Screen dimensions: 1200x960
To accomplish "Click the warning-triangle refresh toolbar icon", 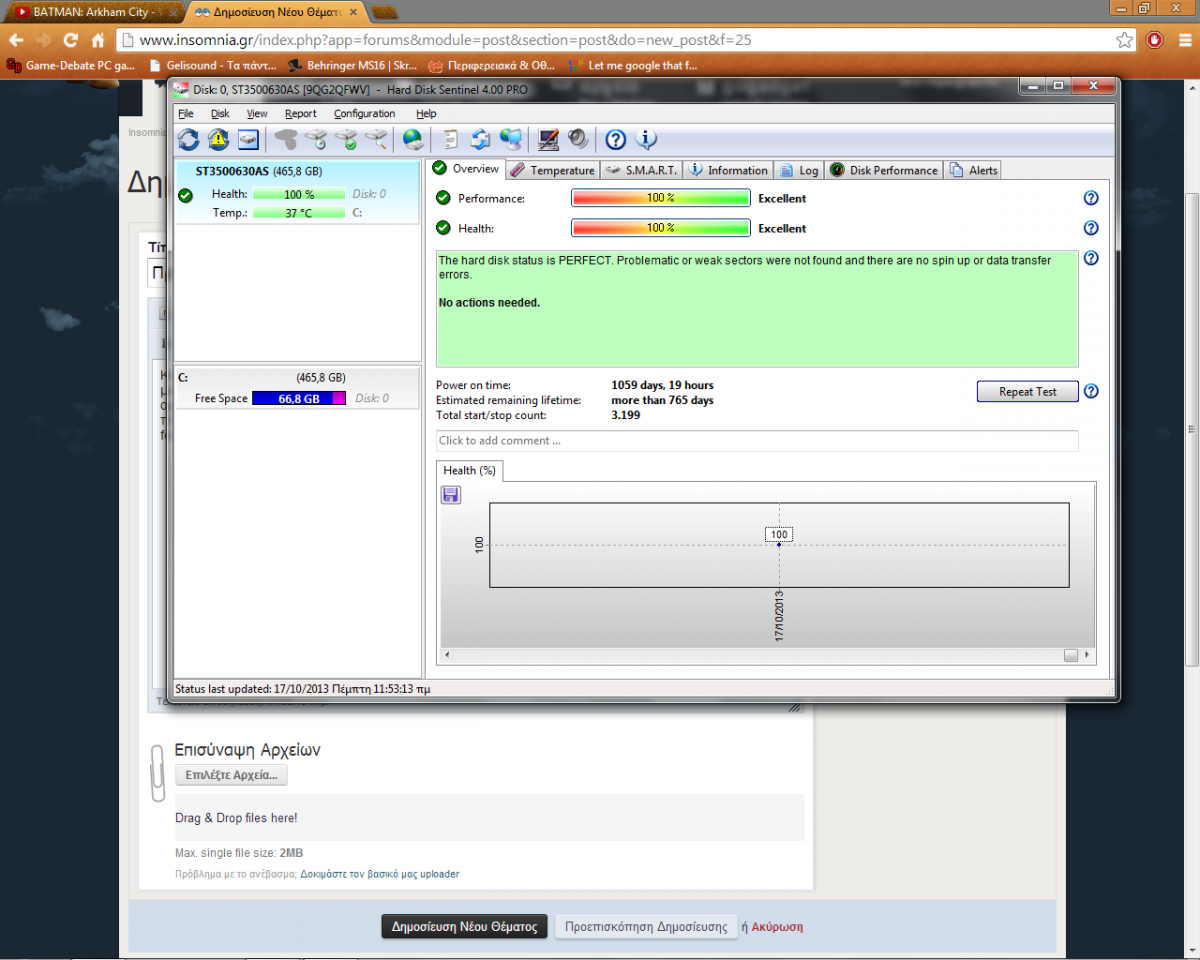I will 218,139.
